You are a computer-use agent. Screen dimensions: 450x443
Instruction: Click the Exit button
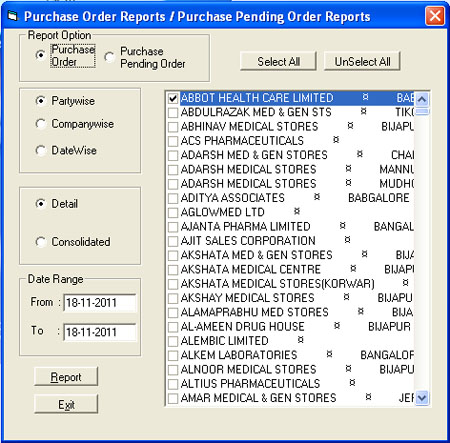tap(66, 404)
